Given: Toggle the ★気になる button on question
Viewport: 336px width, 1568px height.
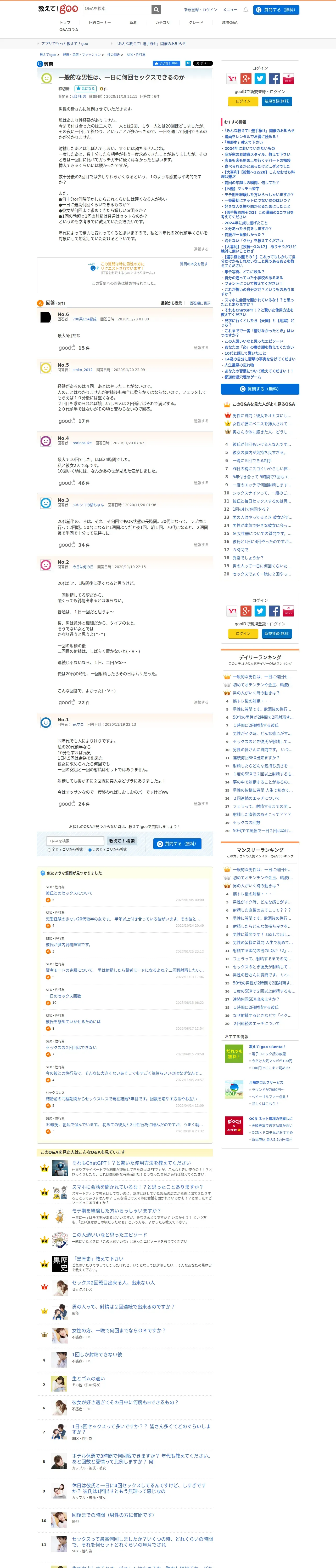Looking at the screenshot, I should pyautogui.click(x=85, y=89).
